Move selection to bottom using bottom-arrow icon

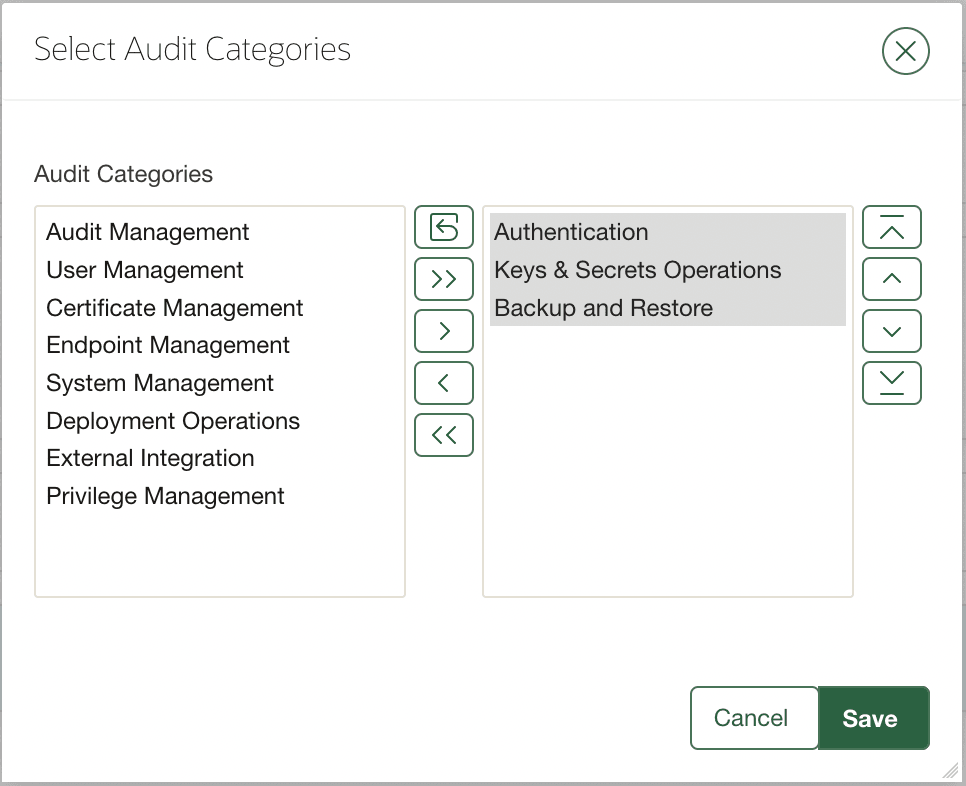pyautogui.click(x=892, y=383)
